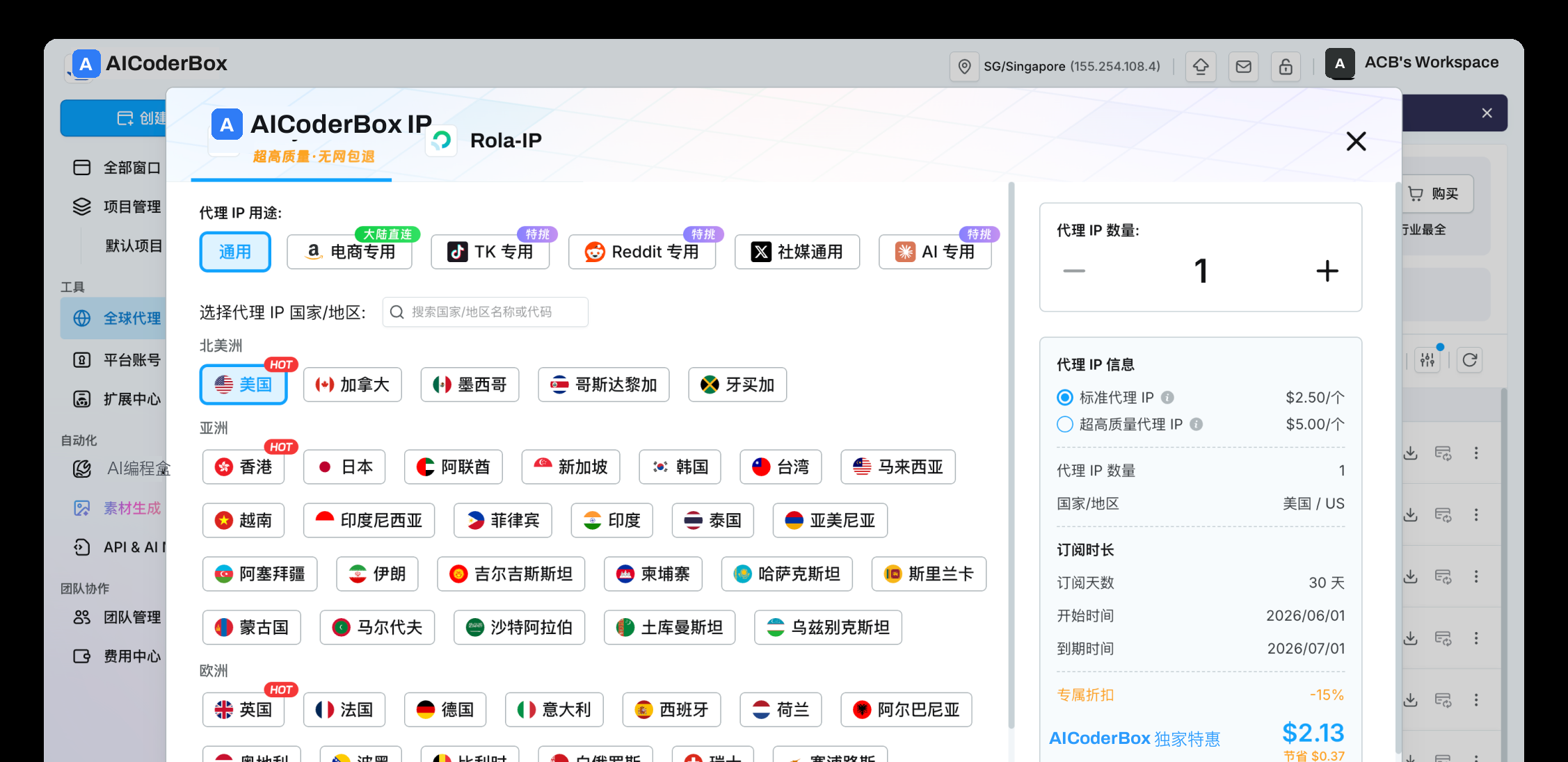Select 香港 country button
Viewport: 1568px width, 762px height.
pyautogui.click(x=243, y=467)
